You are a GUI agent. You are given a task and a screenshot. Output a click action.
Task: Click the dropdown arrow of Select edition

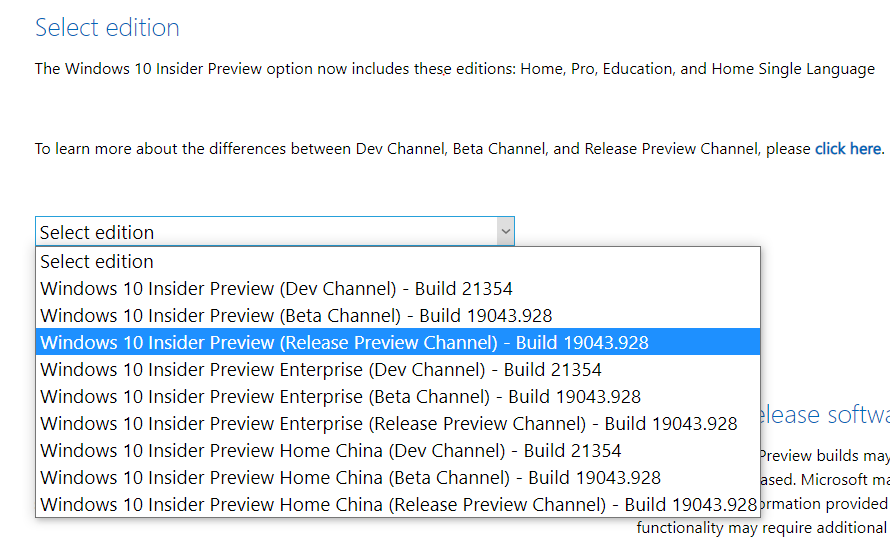click(x=505, y=232)
